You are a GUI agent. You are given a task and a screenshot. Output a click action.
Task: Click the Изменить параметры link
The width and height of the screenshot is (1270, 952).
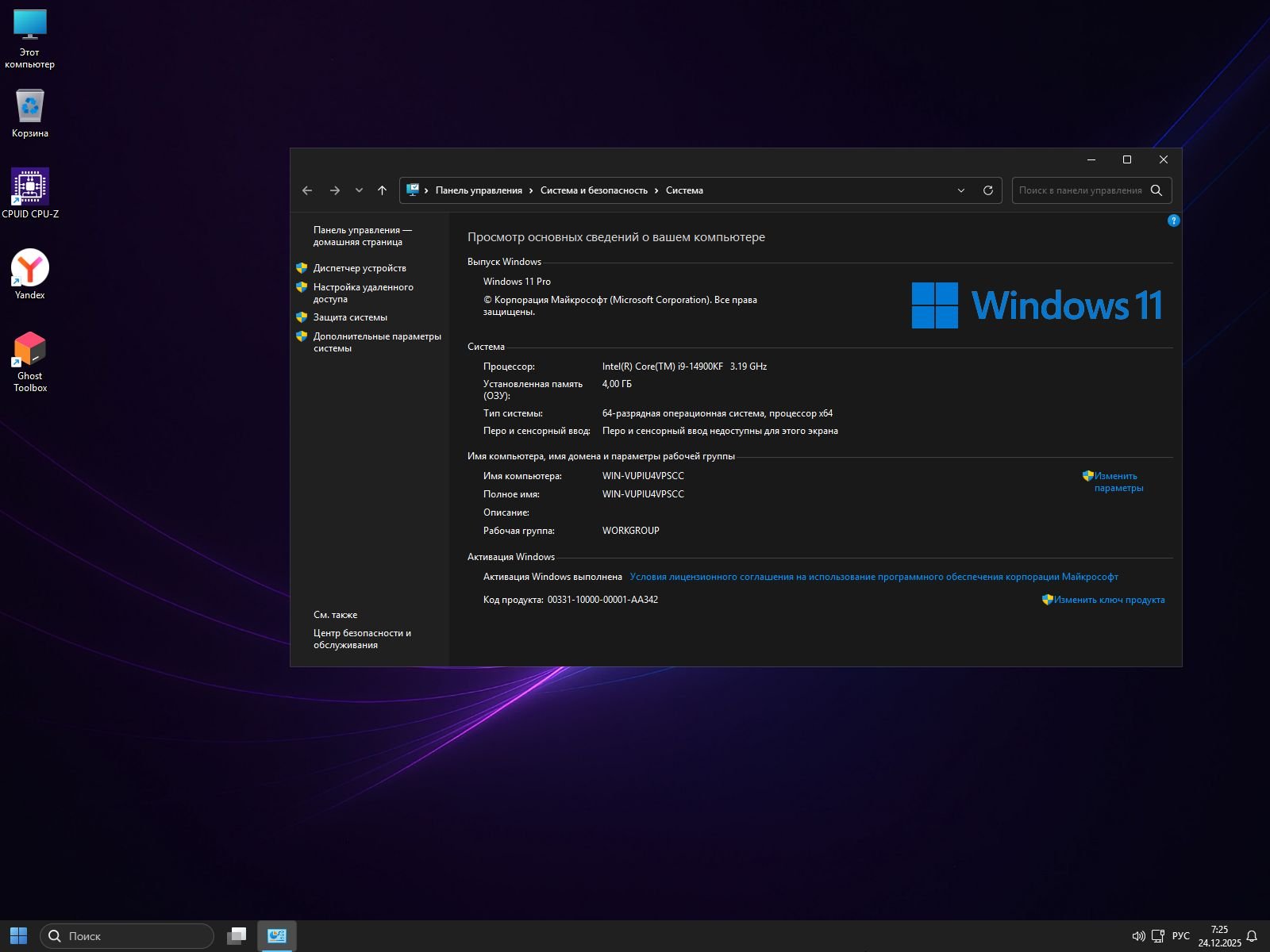click(x=1118, y=482)
